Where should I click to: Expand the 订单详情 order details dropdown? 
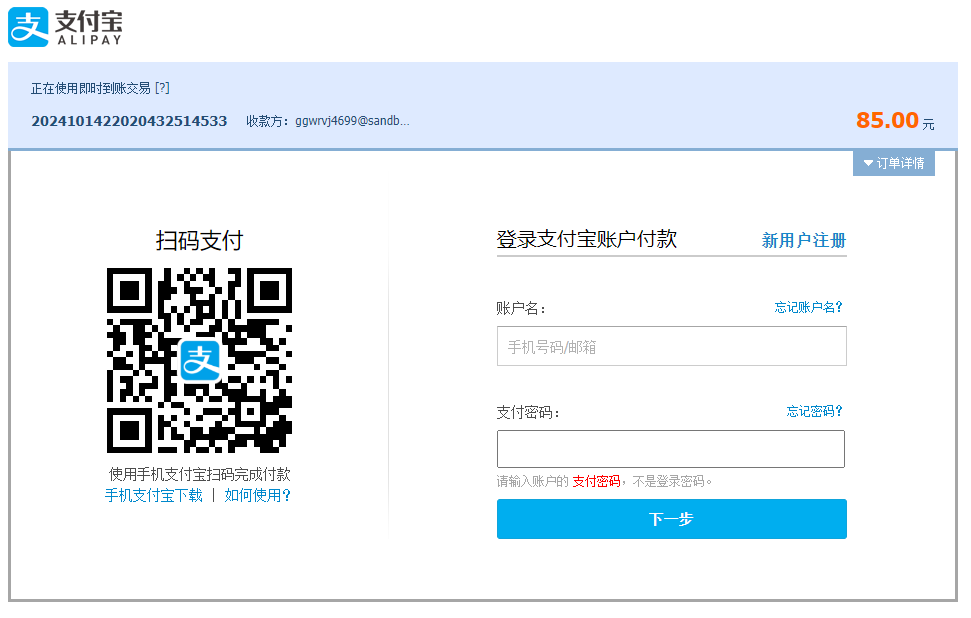[x=894, y=163]
